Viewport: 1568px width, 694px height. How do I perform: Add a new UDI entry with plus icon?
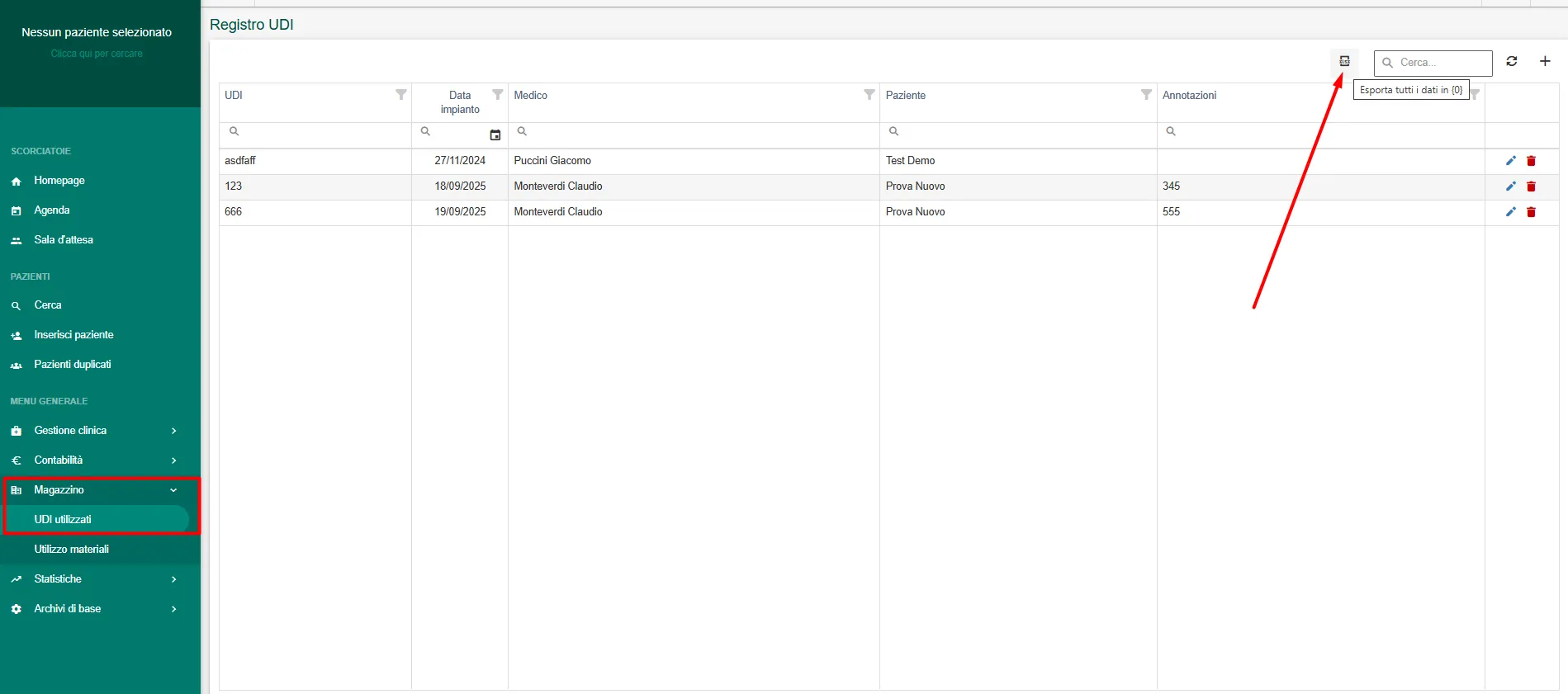[1545, 61]
